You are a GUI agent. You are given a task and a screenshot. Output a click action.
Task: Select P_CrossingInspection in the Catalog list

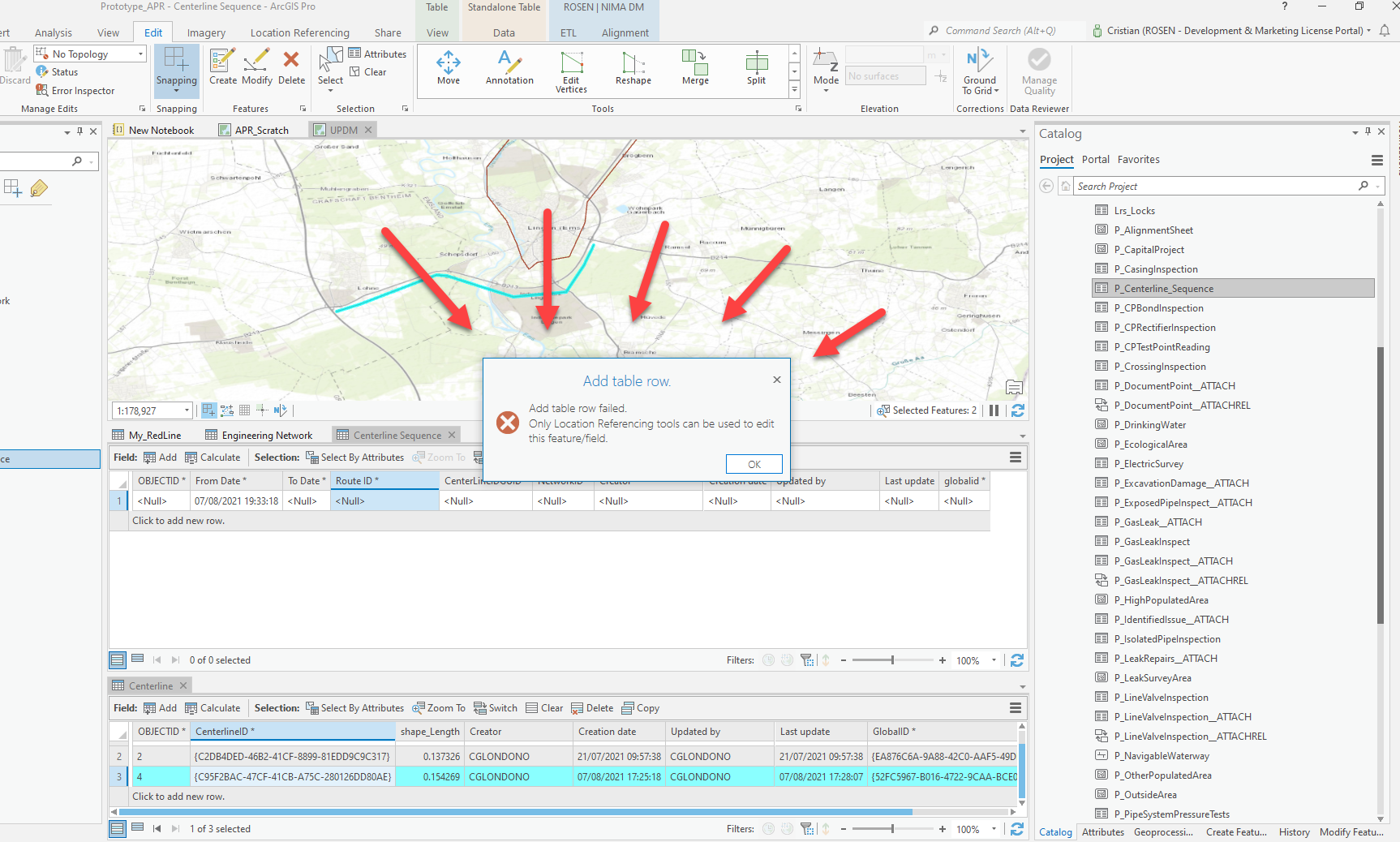pos(1160,367)
